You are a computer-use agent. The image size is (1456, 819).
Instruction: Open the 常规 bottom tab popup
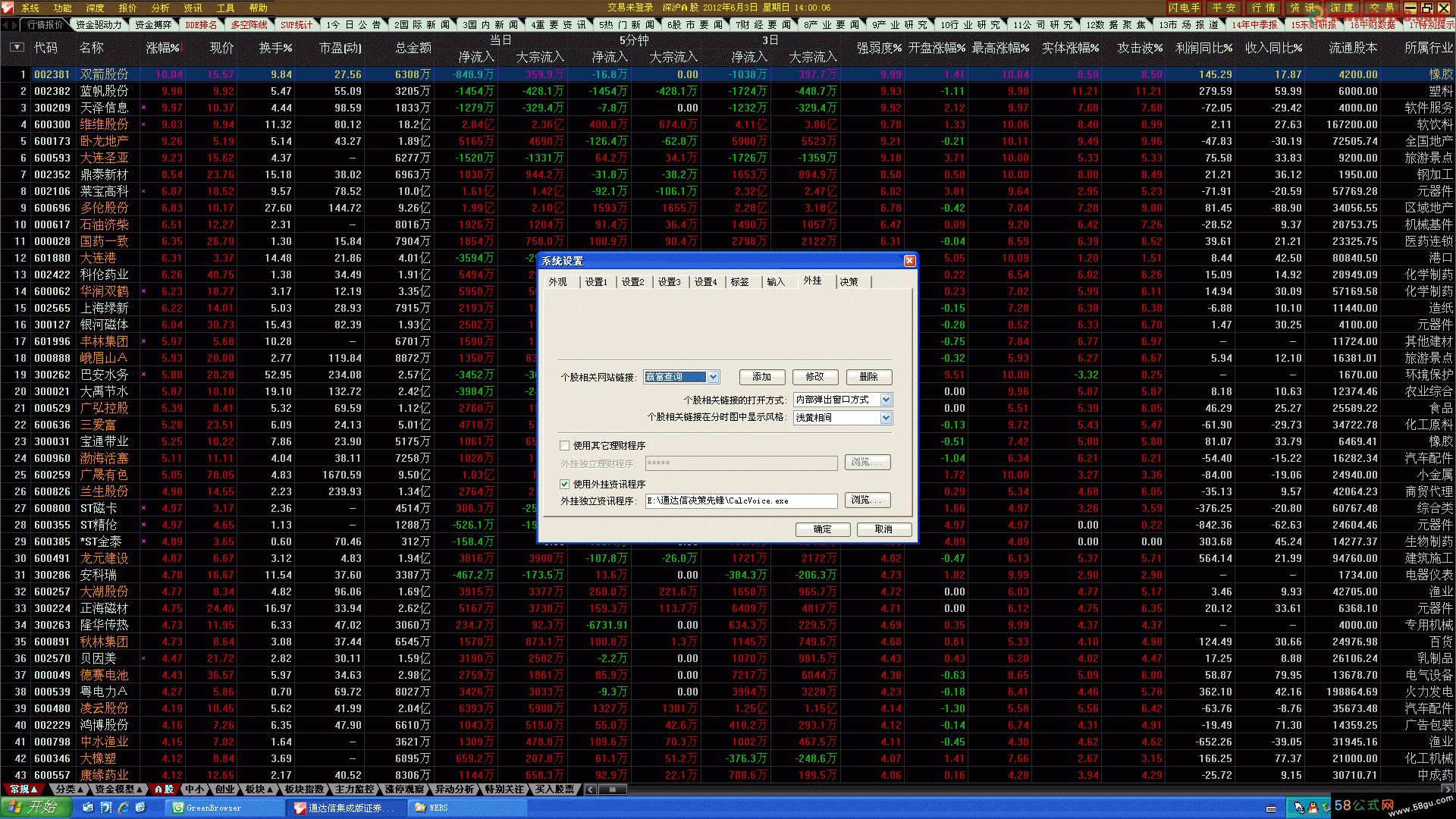tap(24, 789)
